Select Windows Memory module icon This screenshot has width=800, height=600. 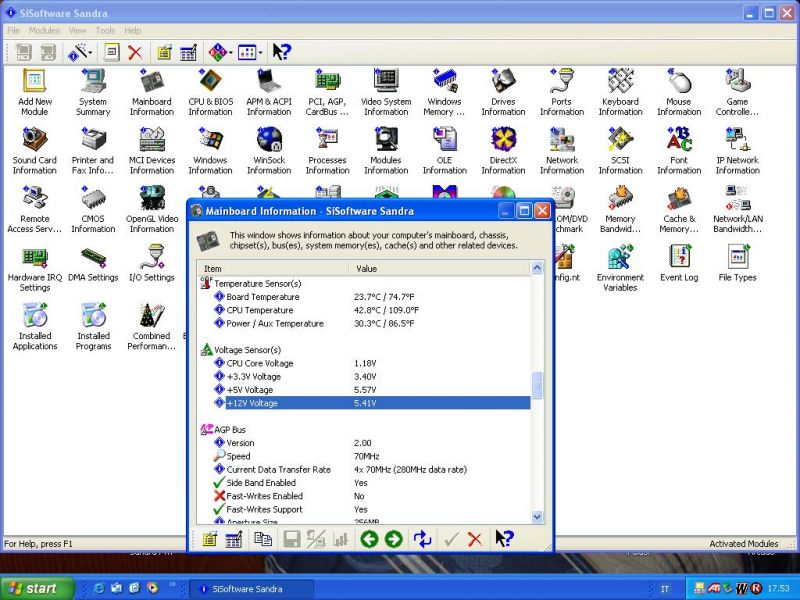tap(444, 93)
